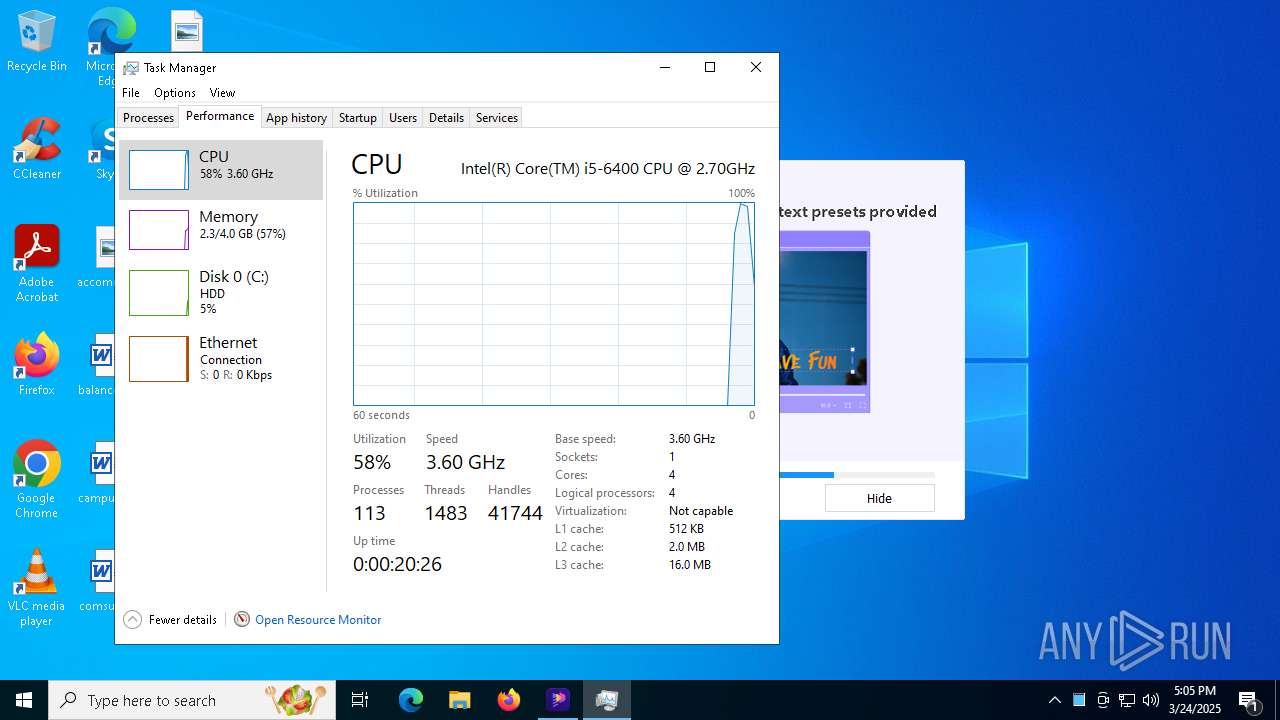Click the Utilization value 58%
The image size is (1280, 720).
[372, 462]
